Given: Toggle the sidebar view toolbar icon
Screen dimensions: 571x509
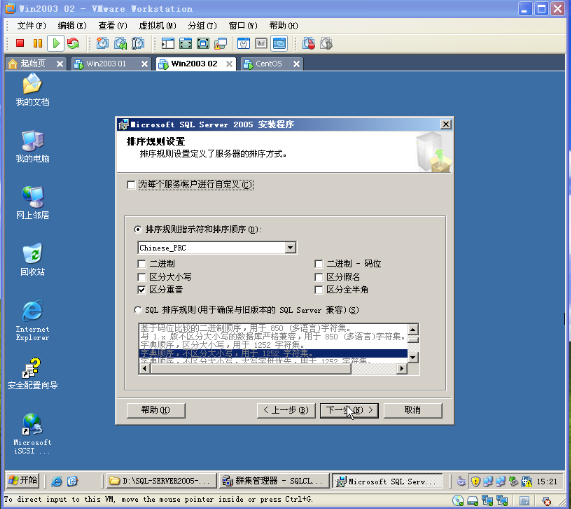Looking at the screenshot, I should pyautogui.click(x=168, y=44).
